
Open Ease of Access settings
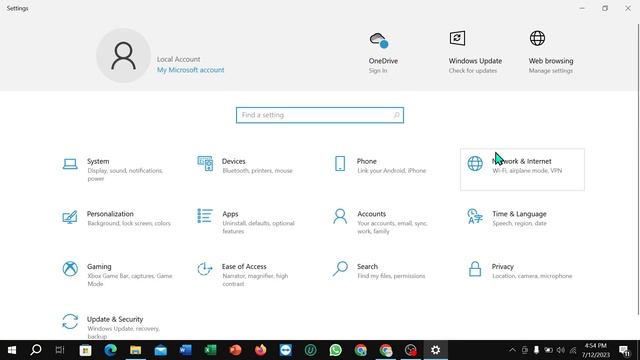click(252, 275)
